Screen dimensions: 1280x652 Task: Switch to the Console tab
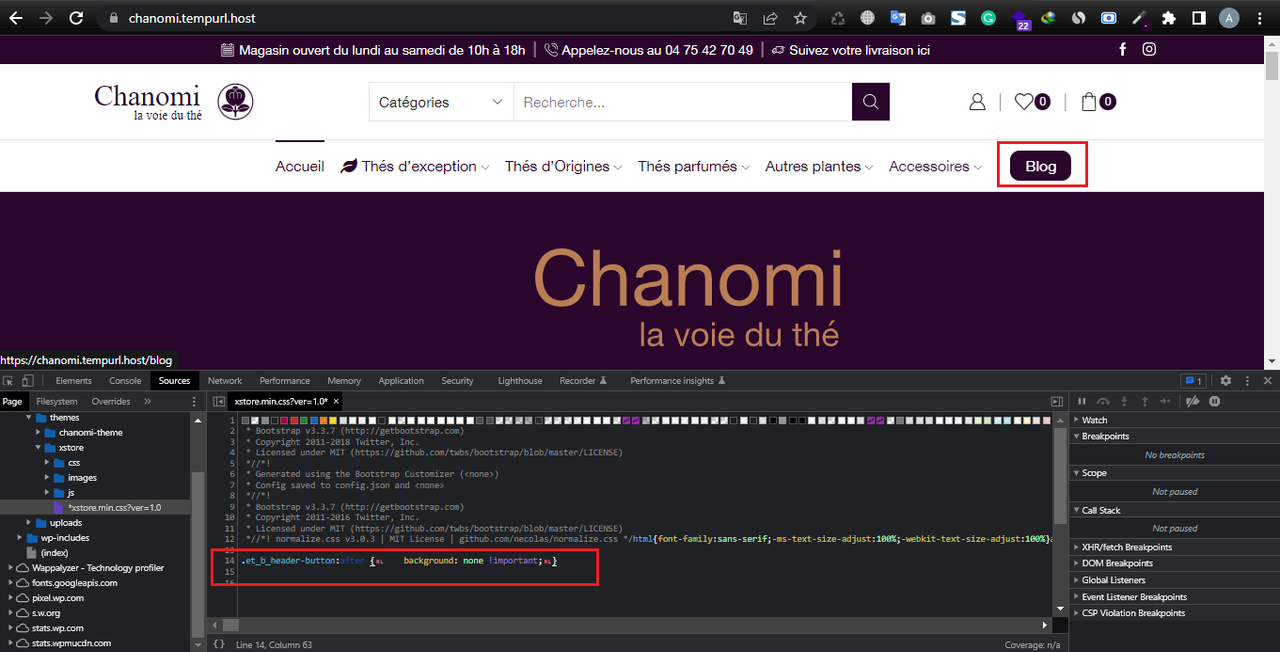pos(125,381)
